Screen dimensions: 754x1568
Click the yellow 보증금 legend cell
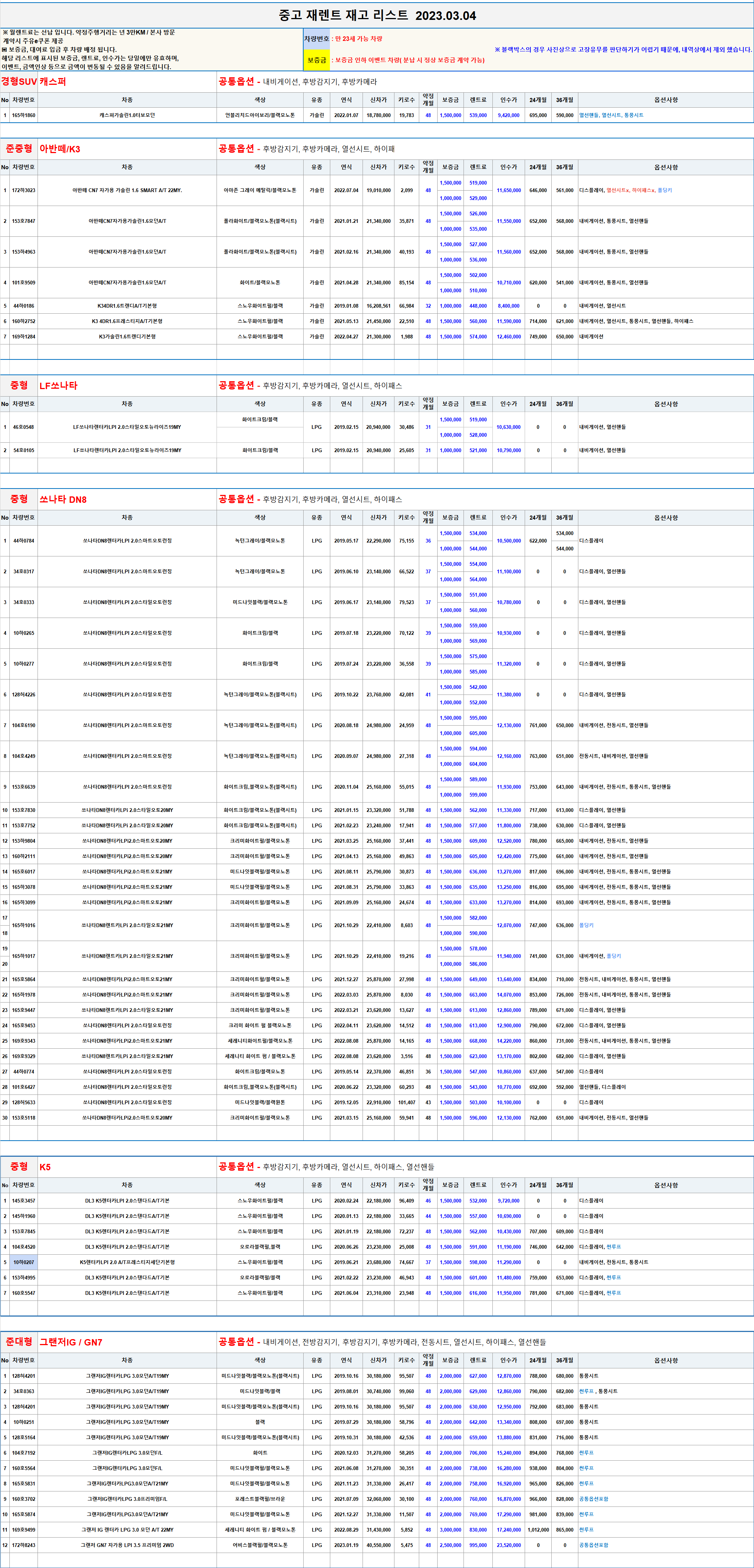pos(316,60)
